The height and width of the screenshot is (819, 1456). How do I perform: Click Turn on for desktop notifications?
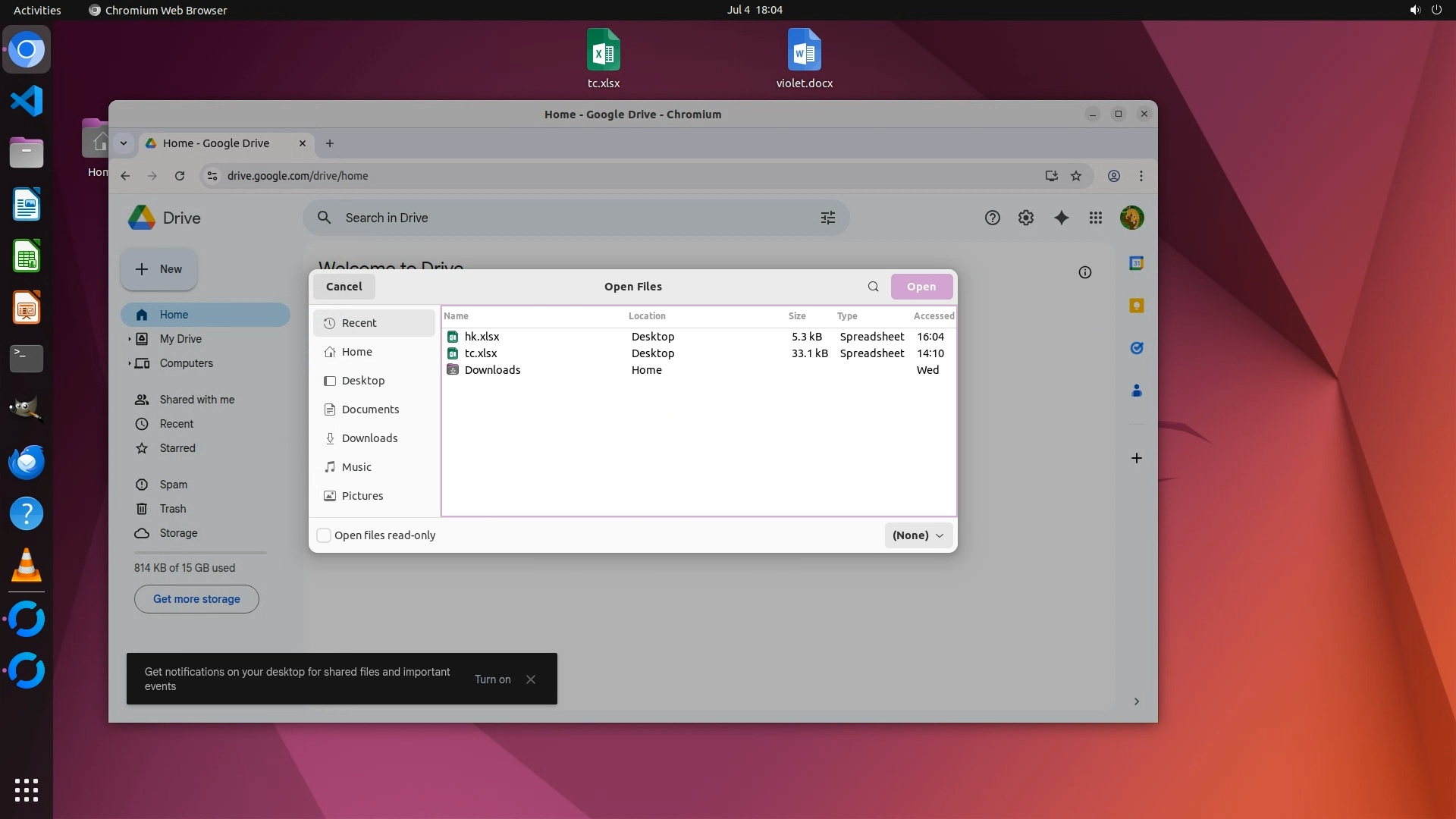[x=492, y=679]
